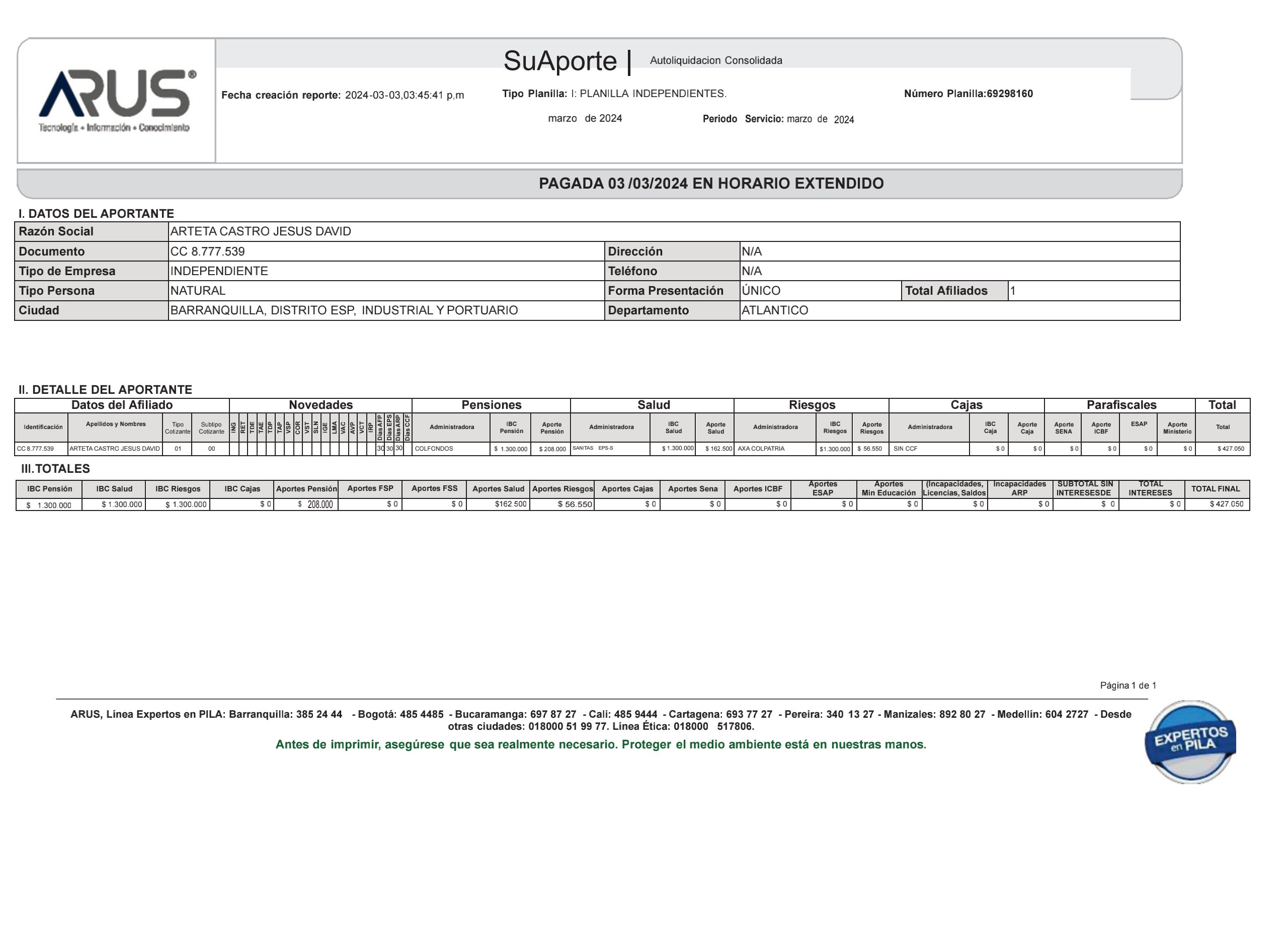Click the Documento value CC 8.777.539
This screenshot has height=931, width=1288.
(208, 251)
